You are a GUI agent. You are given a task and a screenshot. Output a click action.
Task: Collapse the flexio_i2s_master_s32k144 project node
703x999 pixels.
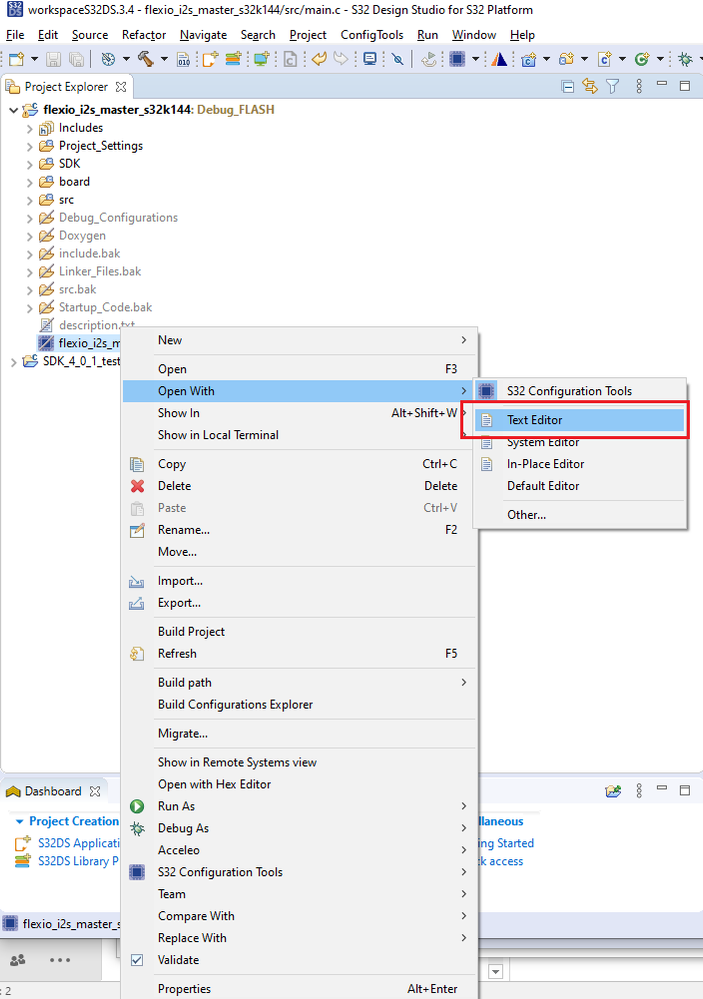click(x=12, y=110)
